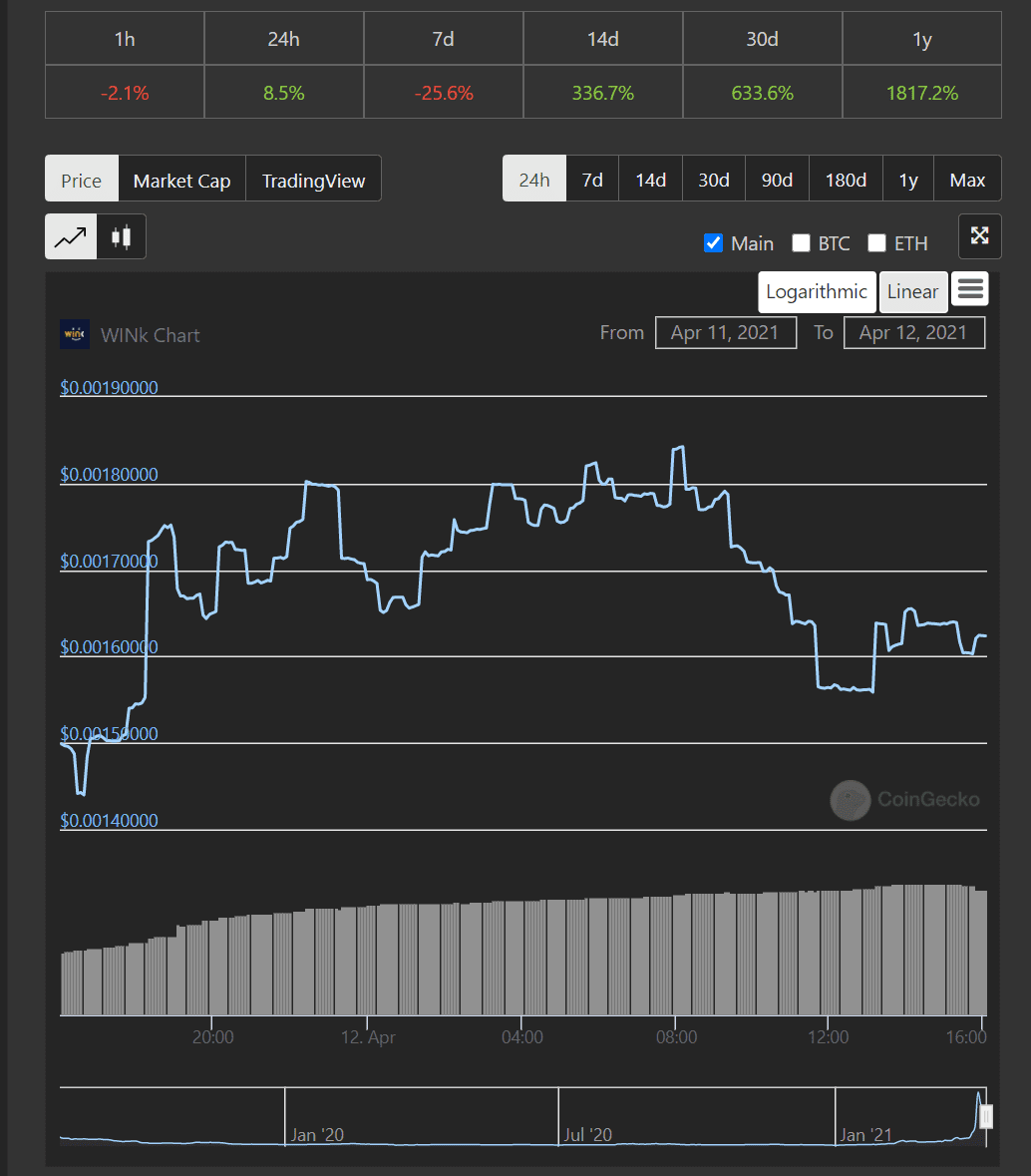Uncheck the Main currency checkbox

(x=713, y=243)
